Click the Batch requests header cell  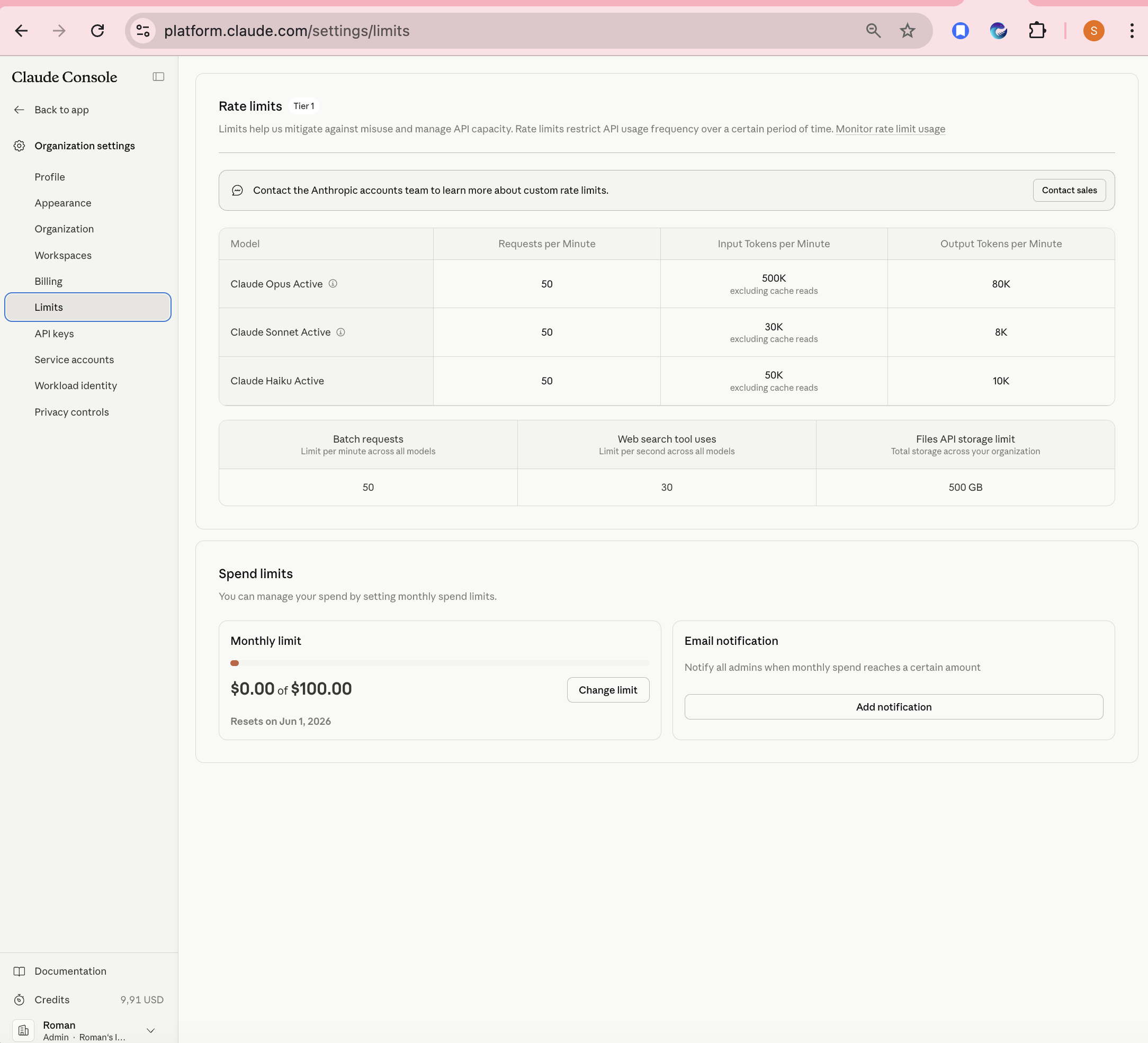368,445
